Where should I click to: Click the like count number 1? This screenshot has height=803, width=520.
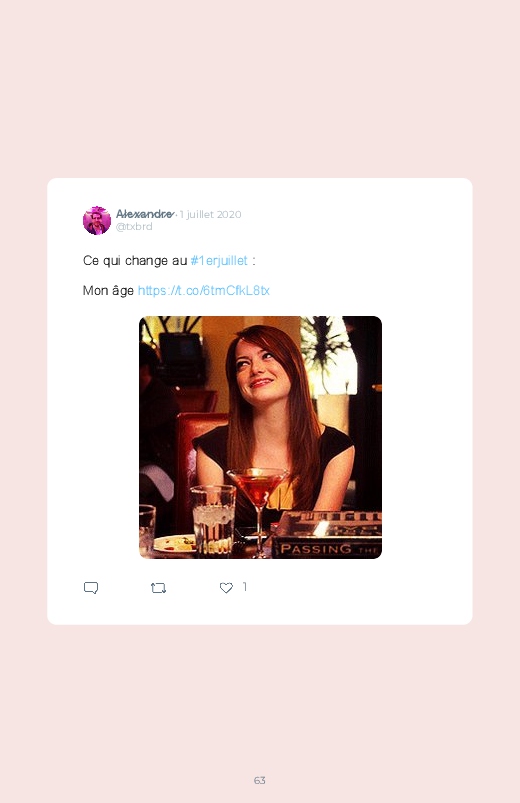click(245, 586)
